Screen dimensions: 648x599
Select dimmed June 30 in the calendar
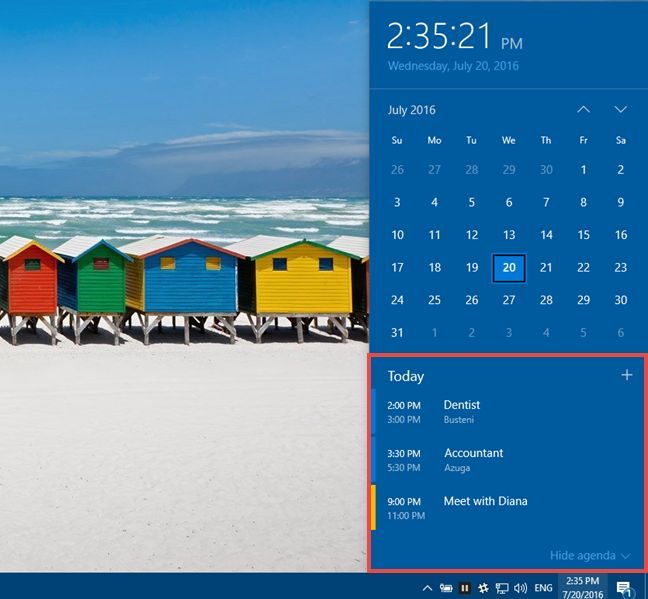pyautogui.click(x=546, y=170)
